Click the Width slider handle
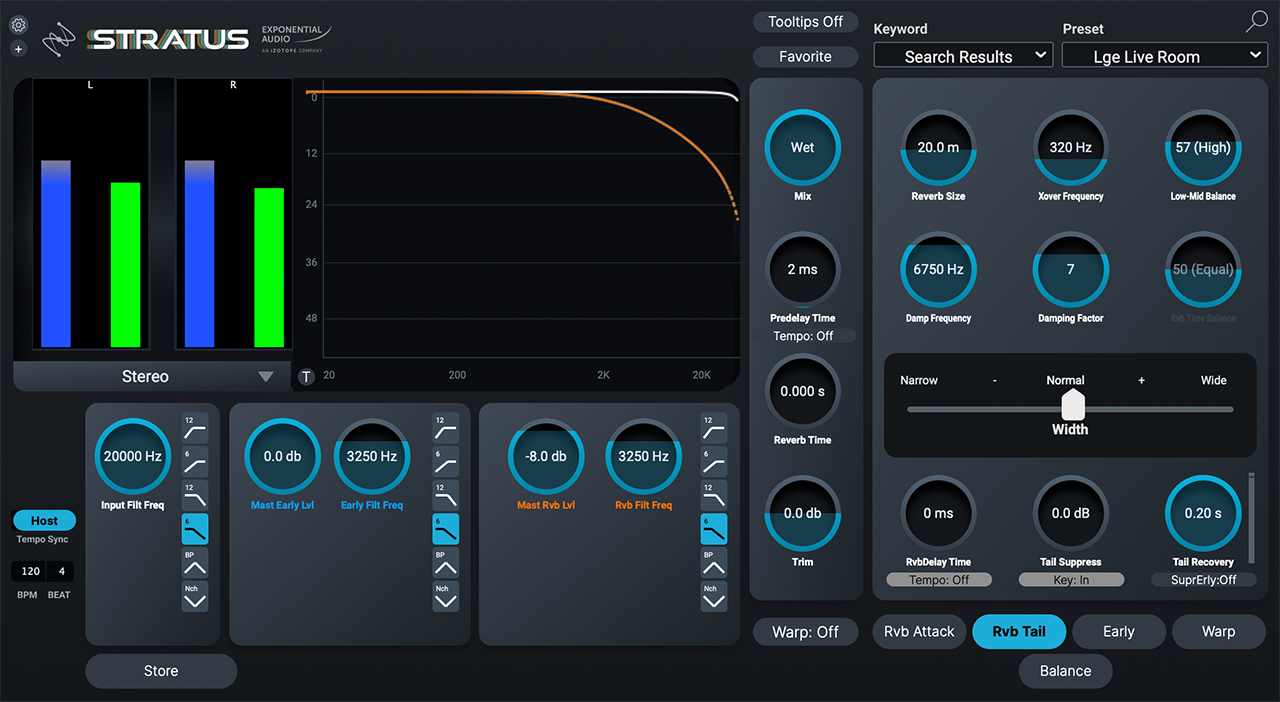Screen dimensions: 1280x702 pyautogui.click(x=1072, y=405)
